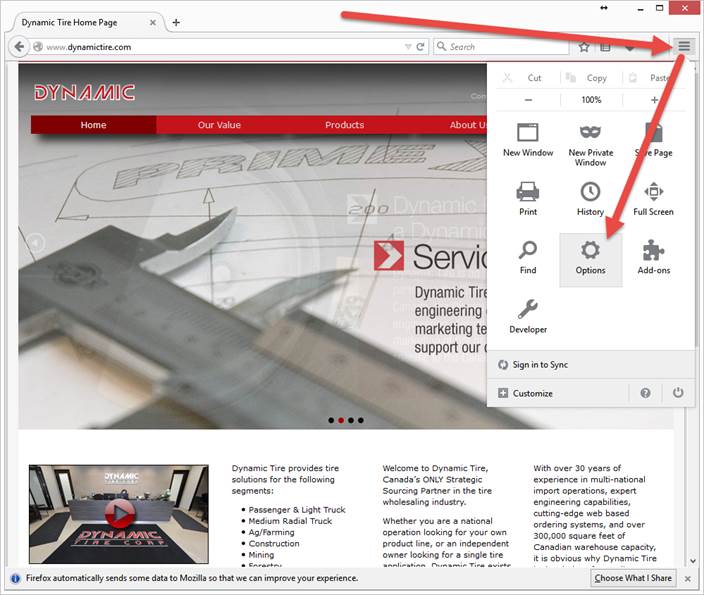
Task: Zoom in with the plus button
Action: point(654,100)
